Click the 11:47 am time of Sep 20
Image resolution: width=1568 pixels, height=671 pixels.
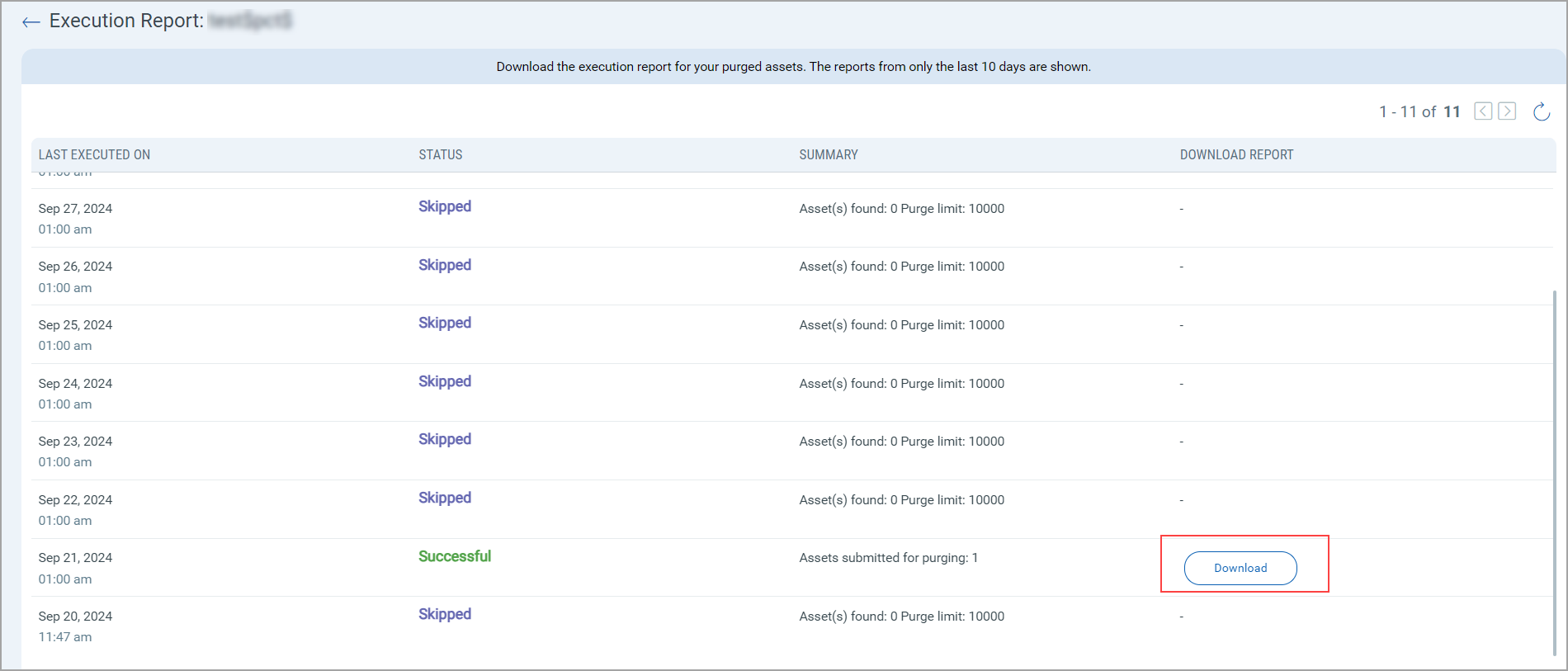click(65, 637)
